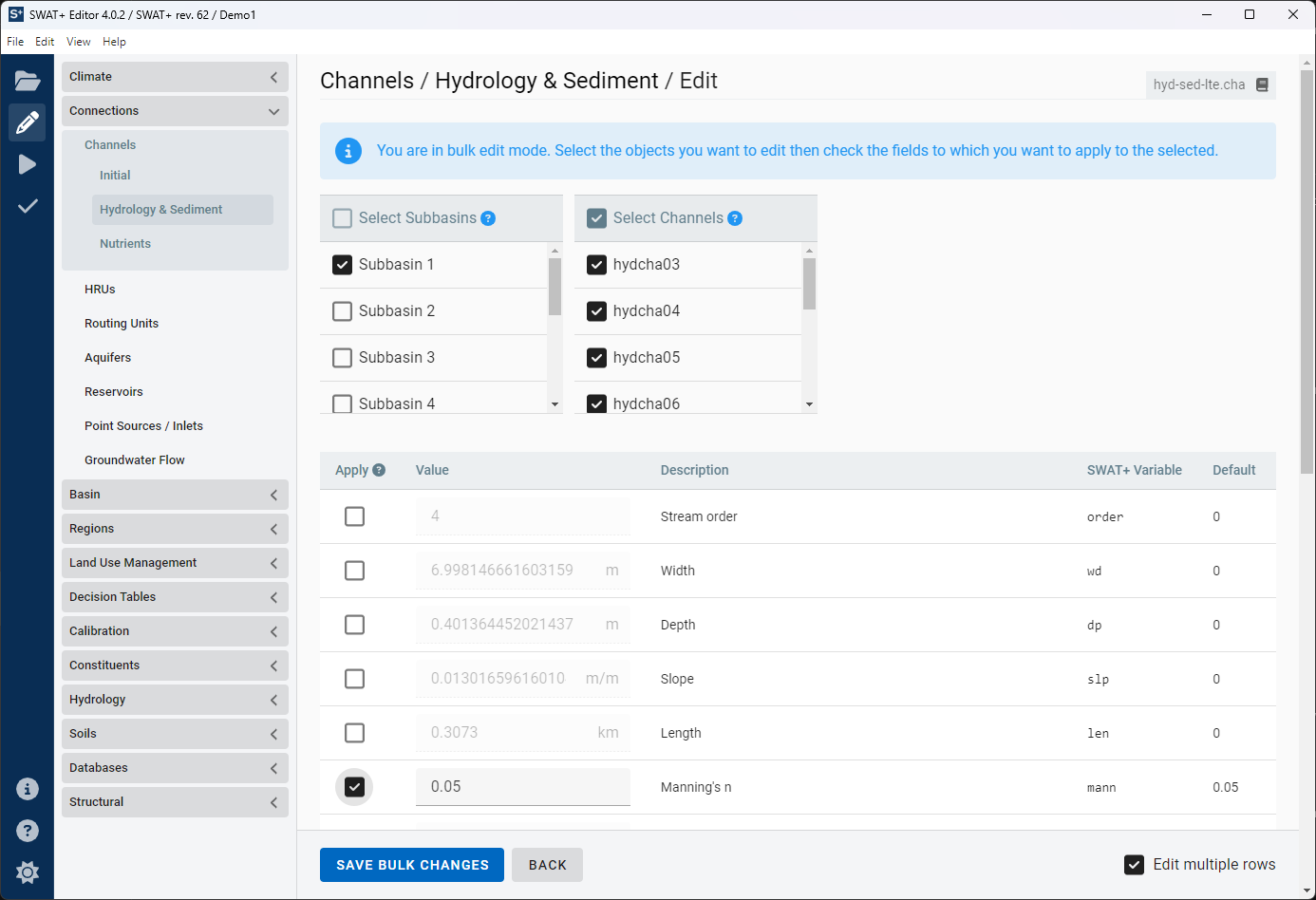This screenshot has width=1316, height=900.
Task: Select the edit pencil icon in sidebar
Action: 28,122
